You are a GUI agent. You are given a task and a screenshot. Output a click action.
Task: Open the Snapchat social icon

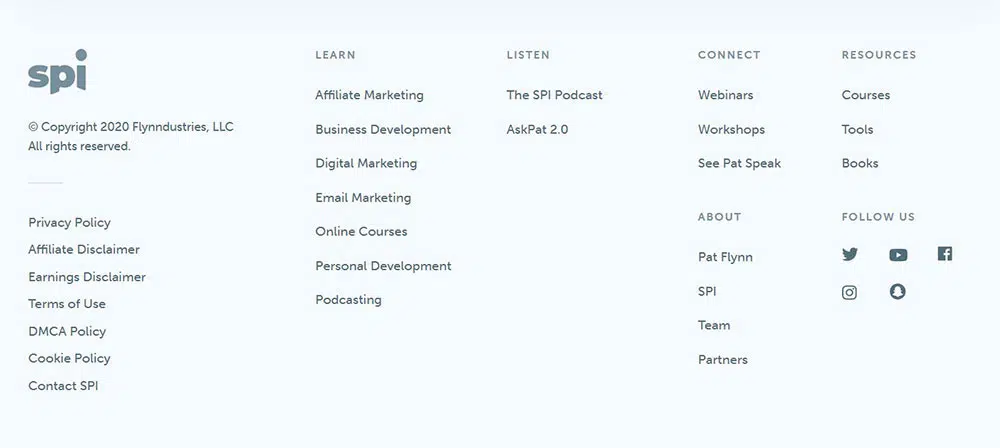[x=898, y=292]
